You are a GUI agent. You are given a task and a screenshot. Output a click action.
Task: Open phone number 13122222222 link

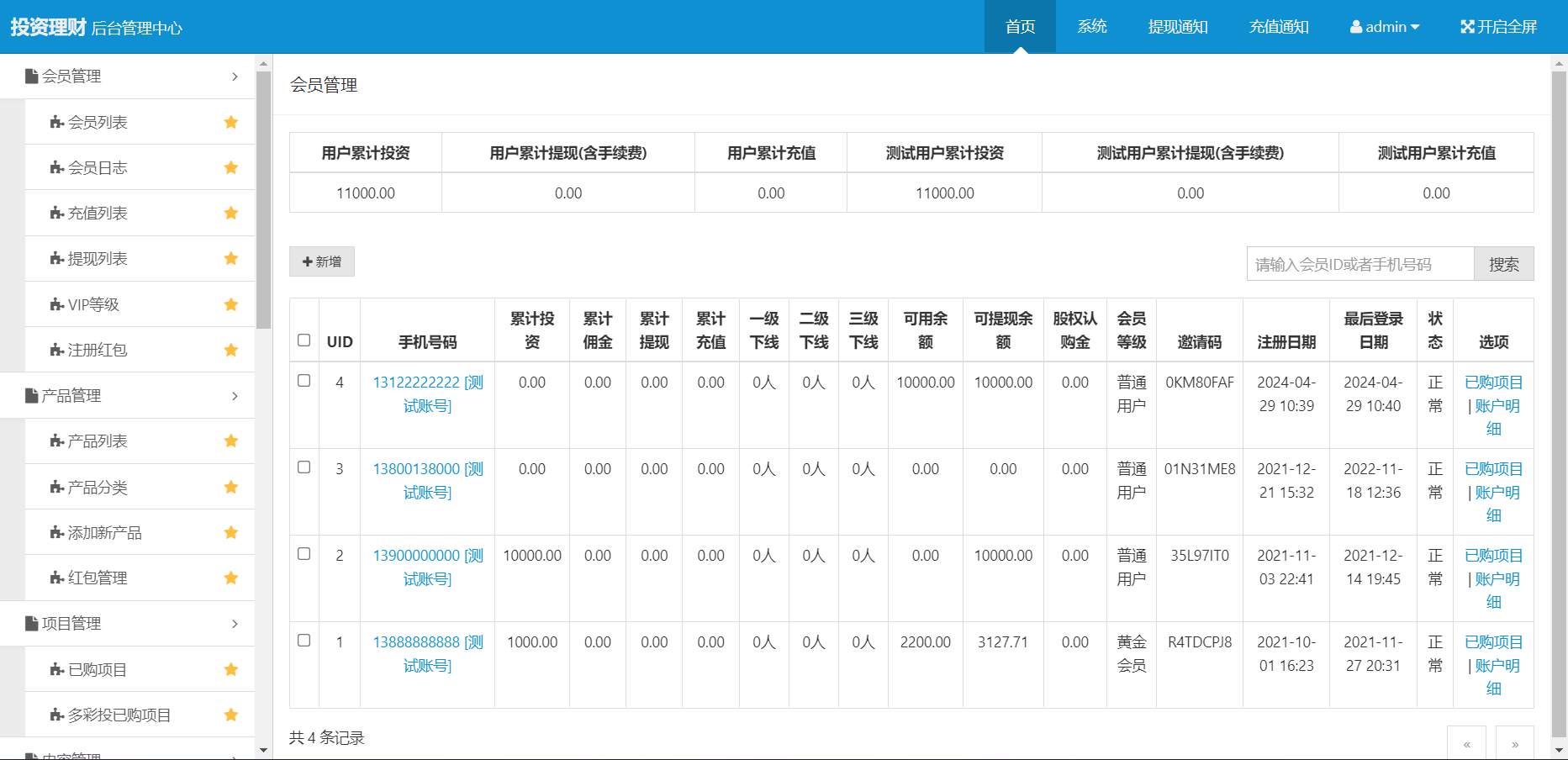[x=428, y=394]
